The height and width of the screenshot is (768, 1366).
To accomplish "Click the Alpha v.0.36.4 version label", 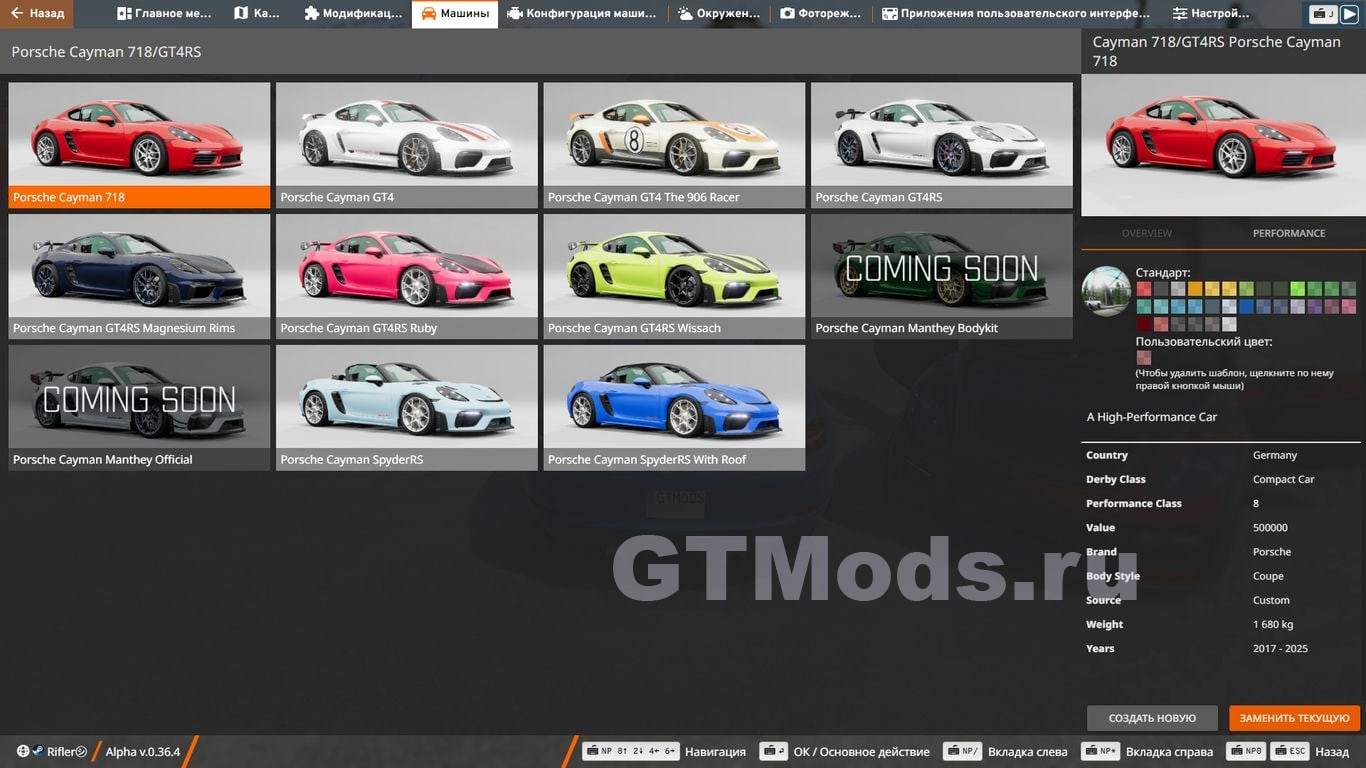I will click(143, 752).
